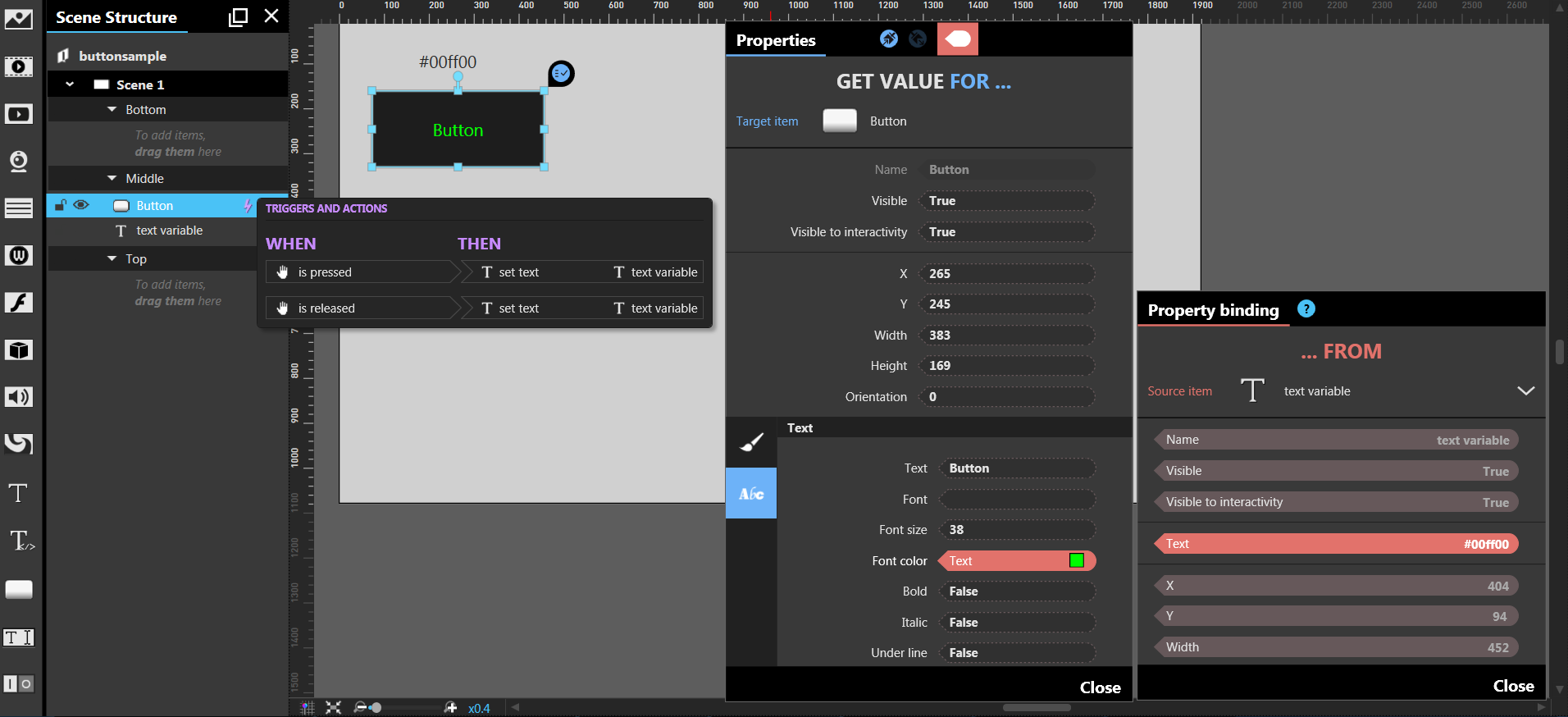
Task: Toggle visibility eye of Button item
Action: (81, 205)
